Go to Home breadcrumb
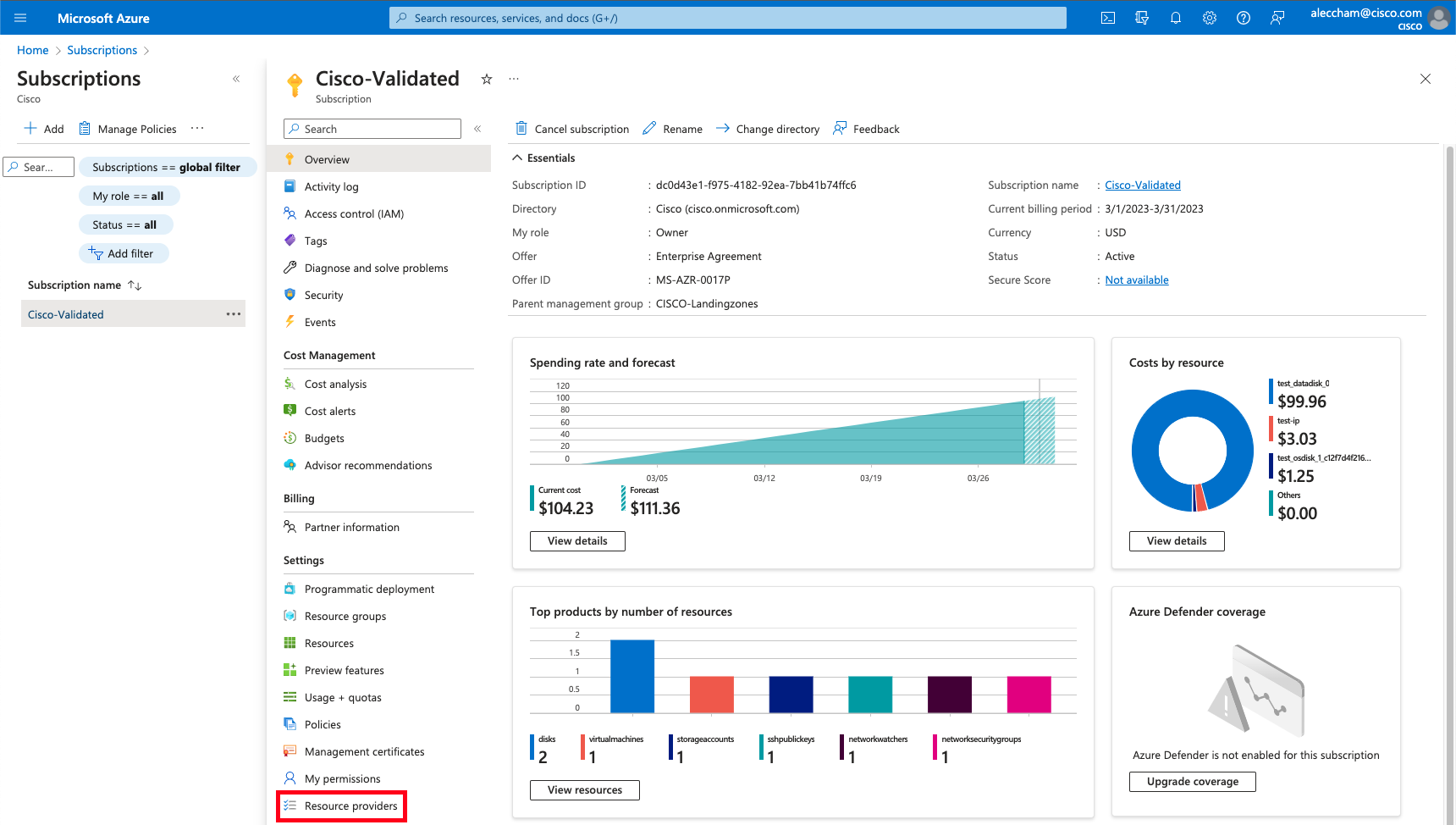 pyautogui.click(x=32, y=50)
